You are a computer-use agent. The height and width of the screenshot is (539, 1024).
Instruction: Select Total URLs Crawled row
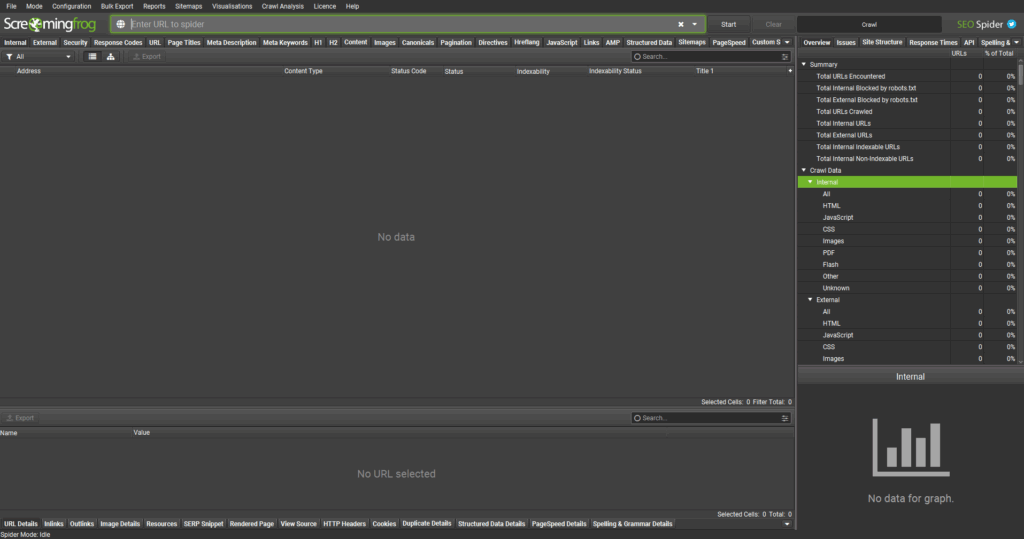click(x=907, y=112)
